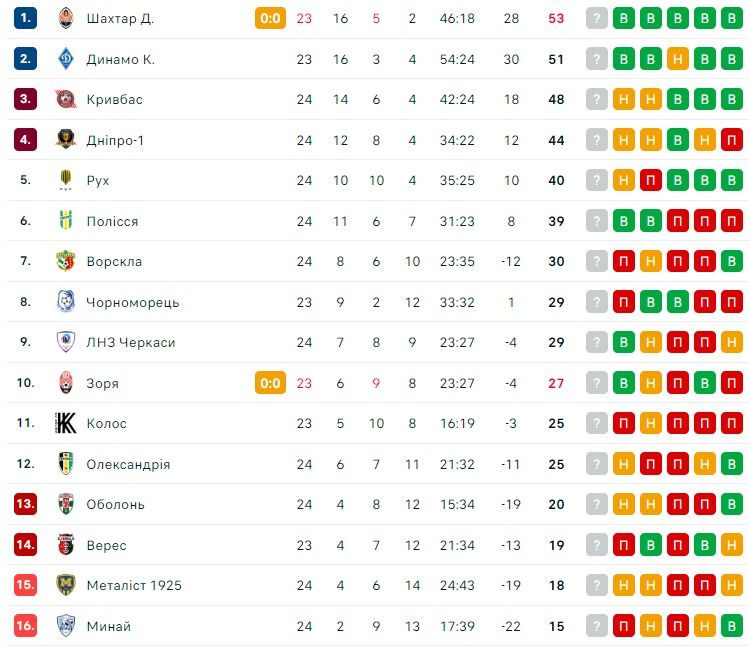749x647 pixels.
Task: Click the Metalist 1925 crest
Action: [x=66, y=585]
